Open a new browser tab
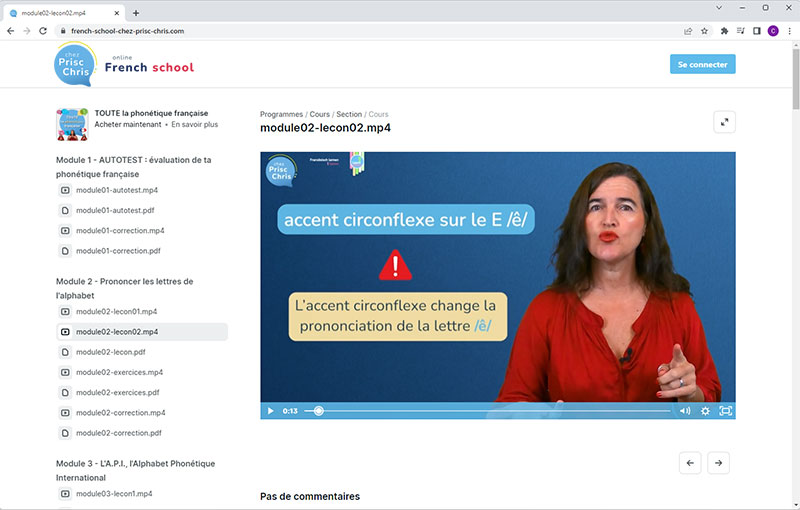This screenshot has height=510, width=800. [x=136, y=12]
